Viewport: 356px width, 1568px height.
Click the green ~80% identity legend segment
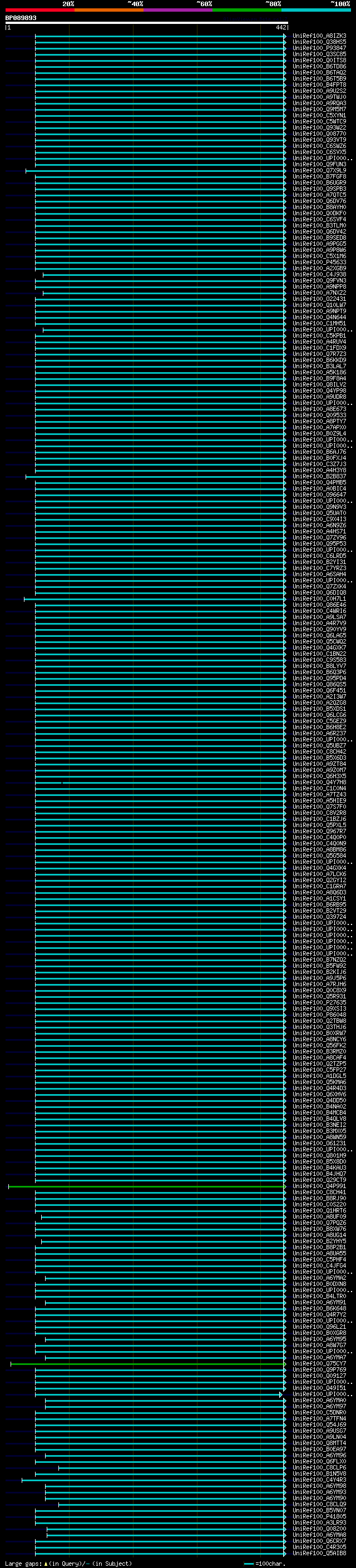(247, 10)
